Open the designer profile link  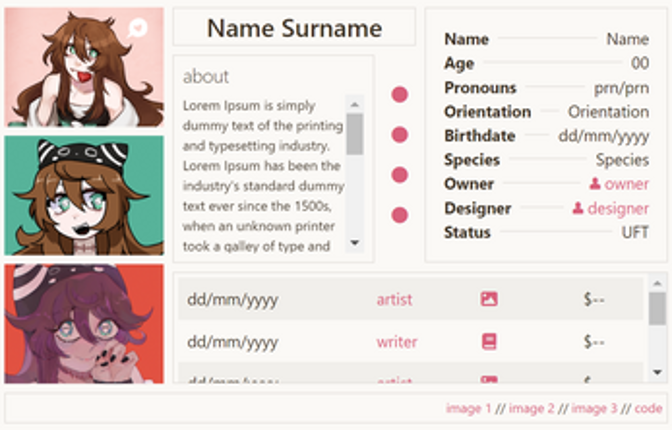[x=618, y=208]
